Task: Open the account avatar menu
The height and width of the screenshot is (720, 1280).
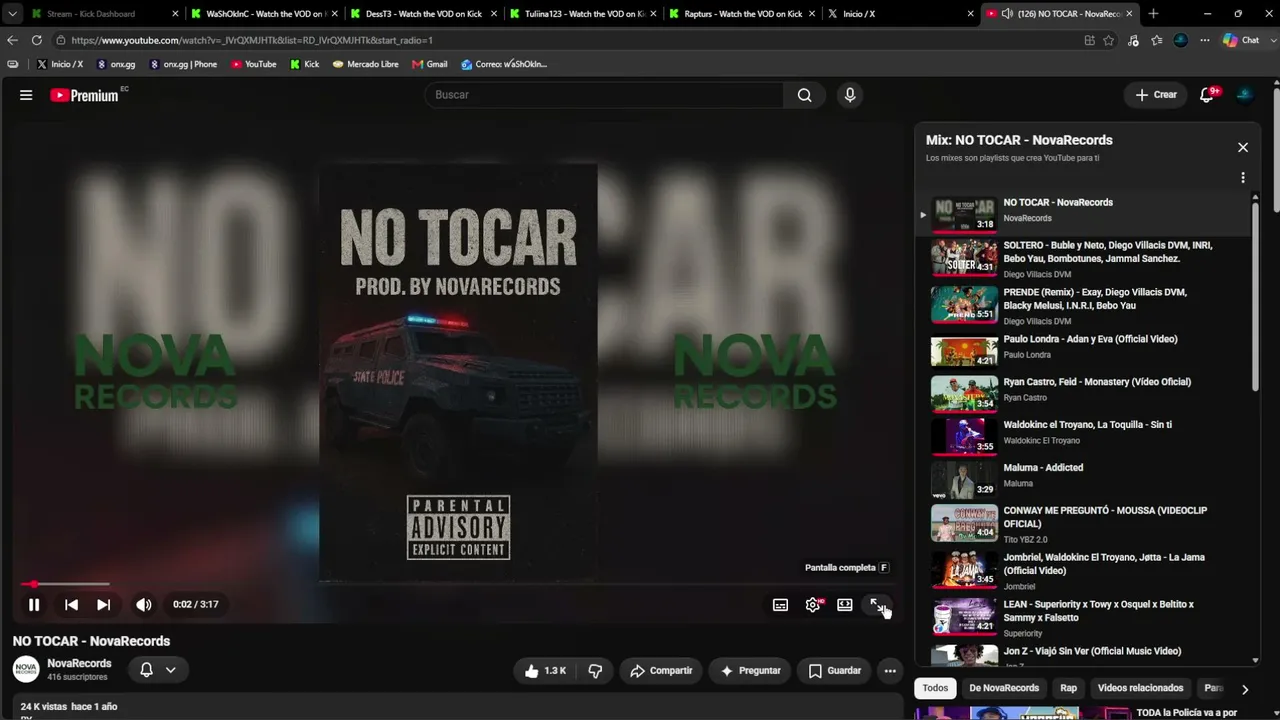Action: (x=1245, y=95)
